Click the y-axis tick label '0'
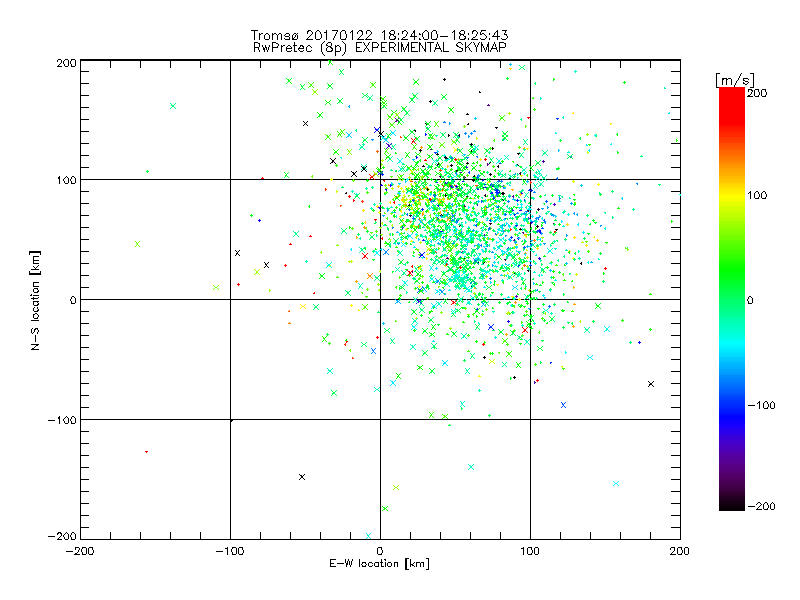The image size is (800, 600). [x=73, y=300]
